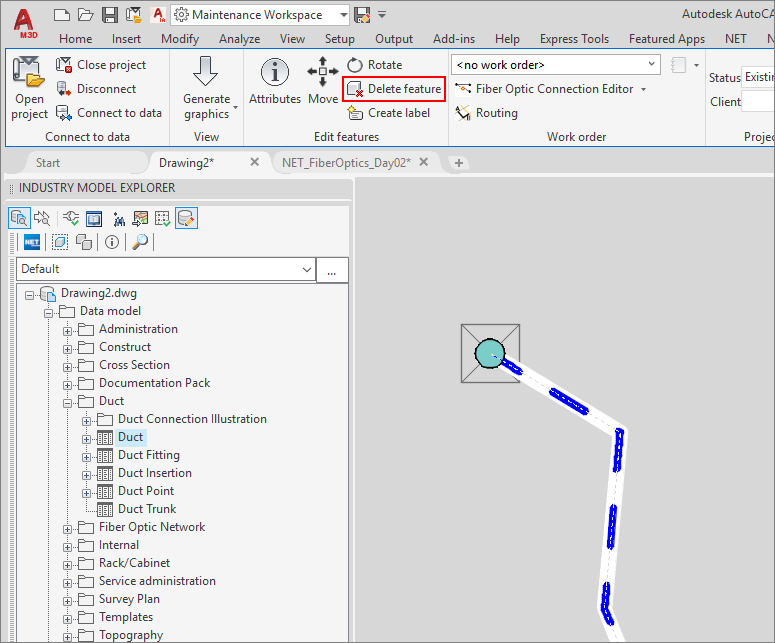Click the overlapping squares explorer icon
This screenshot has height=643, width=775.
84,242
